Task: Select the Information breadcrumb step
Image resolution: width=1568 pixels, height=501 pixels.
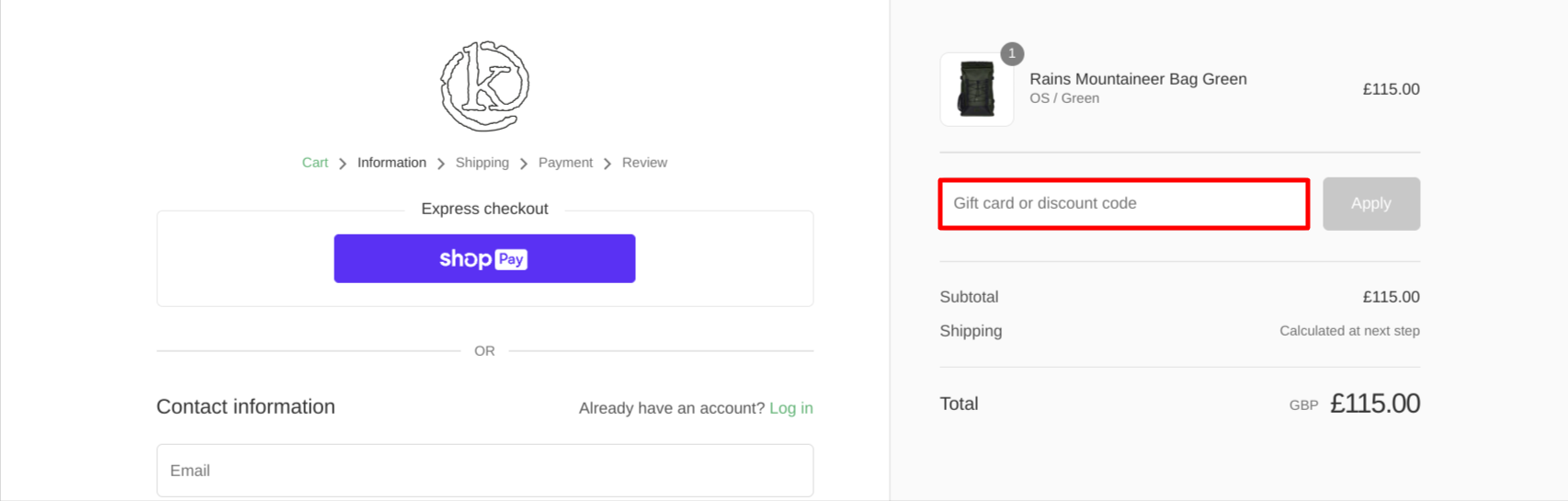Action: [392, 163]
